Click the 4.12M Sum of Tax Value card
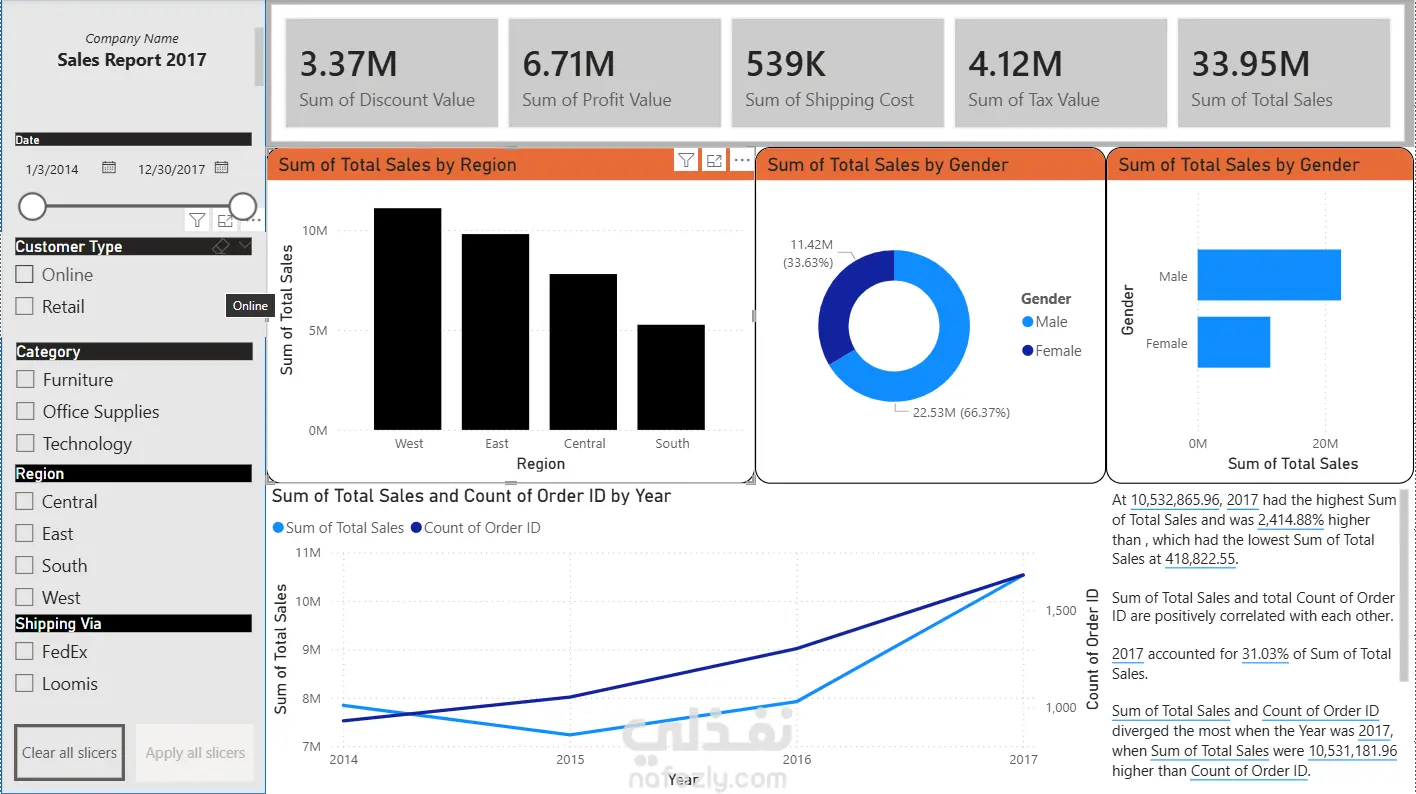The width and height of the screenshot is (1416, 794). (x=1061, y=73)
